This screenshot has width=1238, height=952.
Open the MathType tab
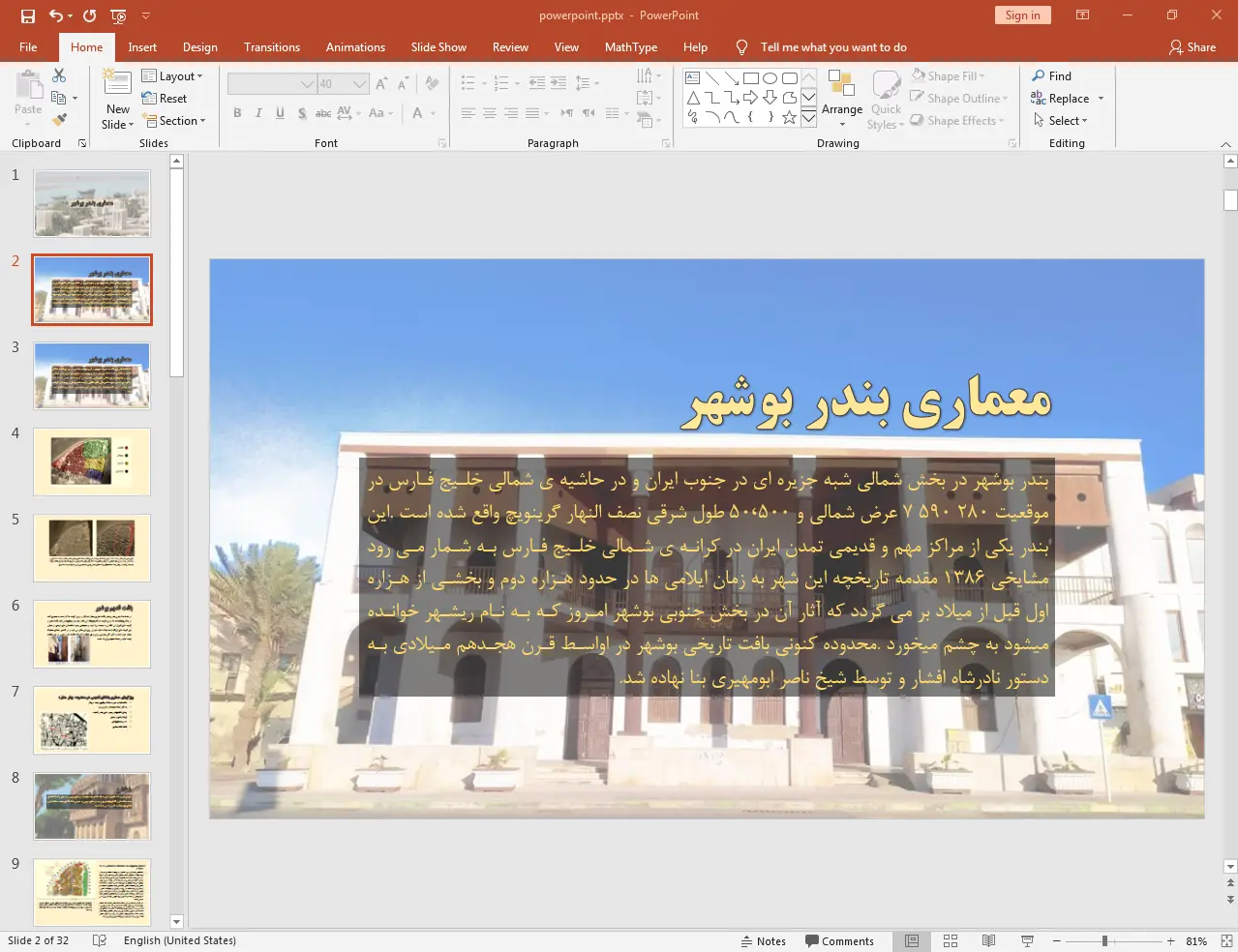[631, 46]
